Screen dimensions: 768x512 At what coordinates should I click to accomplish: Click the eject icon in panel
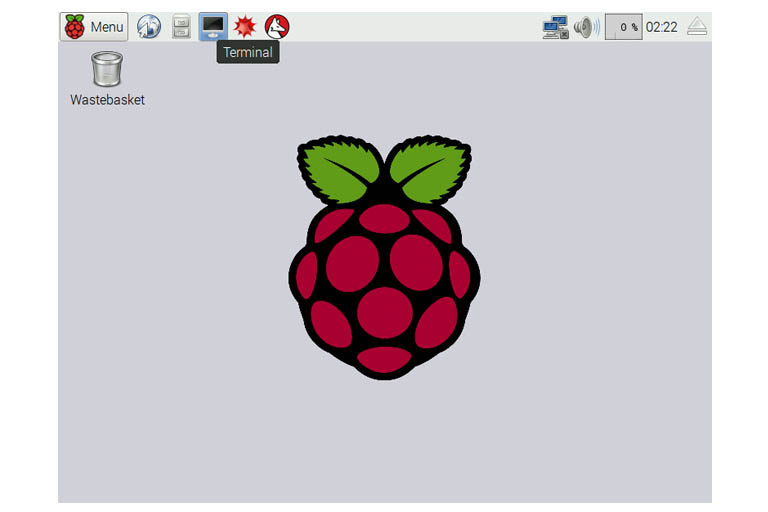pos(696,27)
